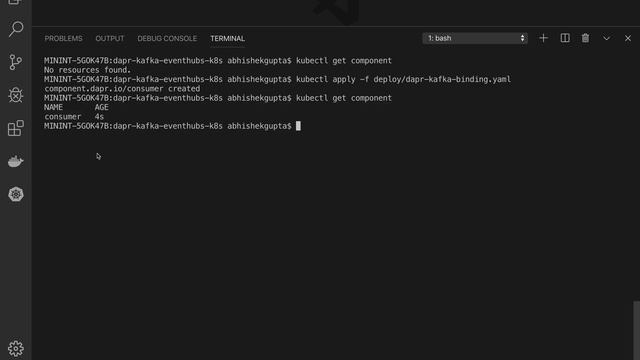Screen dimensions: 640x360
Task: Click the 'consumer' row name
Action: click(62, 117)
